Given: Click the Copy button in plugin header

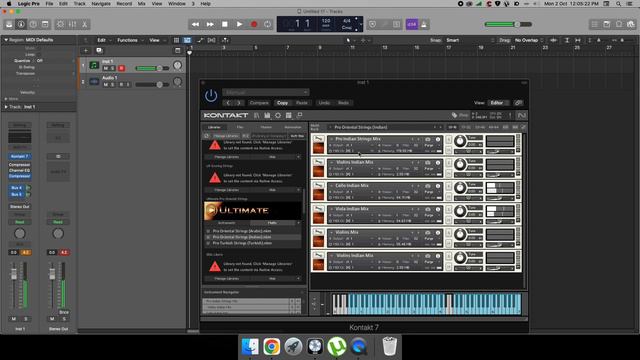Looking at the screenshot, I should pos(282,103).
